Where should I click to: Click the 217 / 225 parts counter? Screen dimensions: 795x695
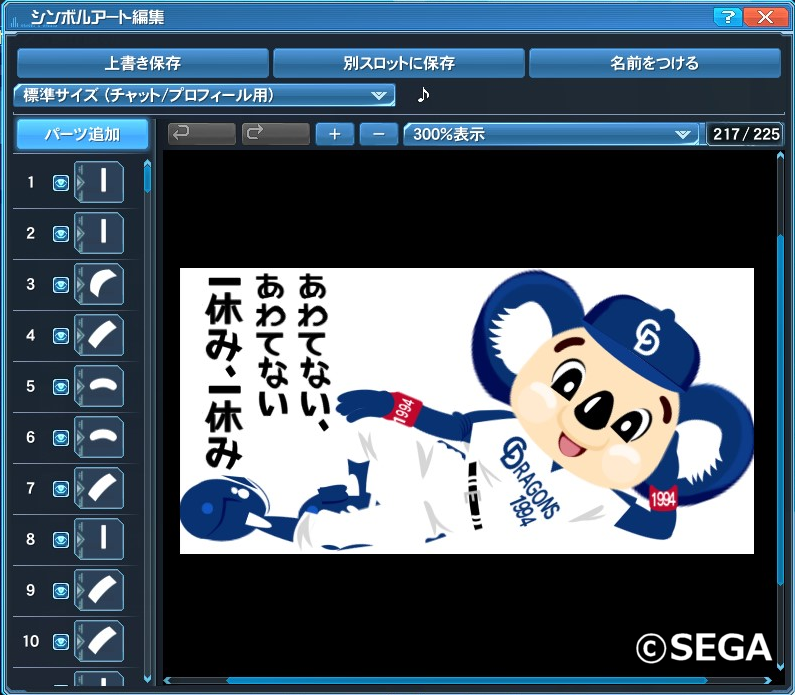pyautogui.click(x=746, y=134)
